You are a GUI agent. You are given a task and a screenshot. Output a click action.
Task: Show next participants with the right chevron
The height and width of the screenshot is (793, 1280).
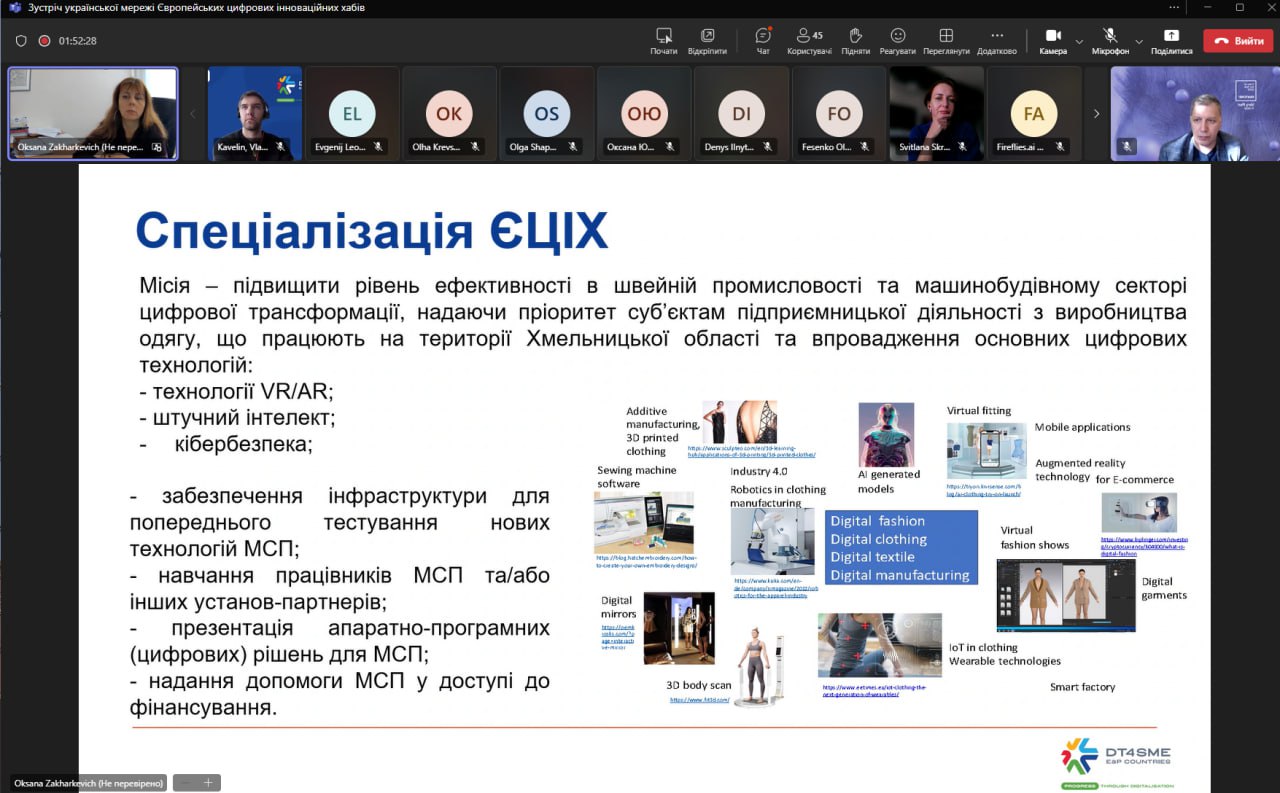pyautogui.click(x=1096, y=114)
